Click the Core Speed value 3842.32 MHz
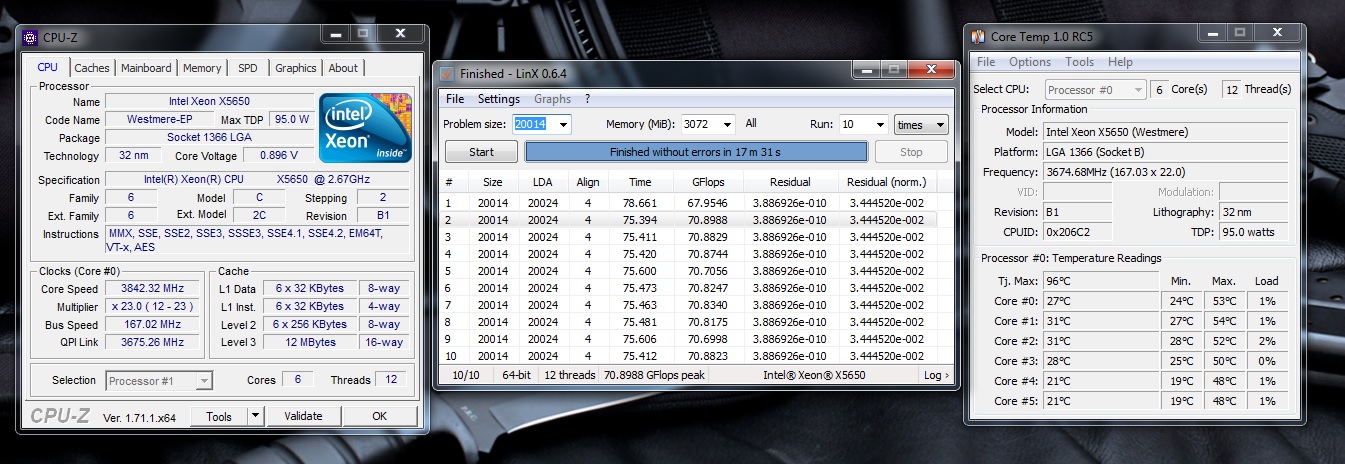Viewport: 1345px width, 464px height. [153, 289]
